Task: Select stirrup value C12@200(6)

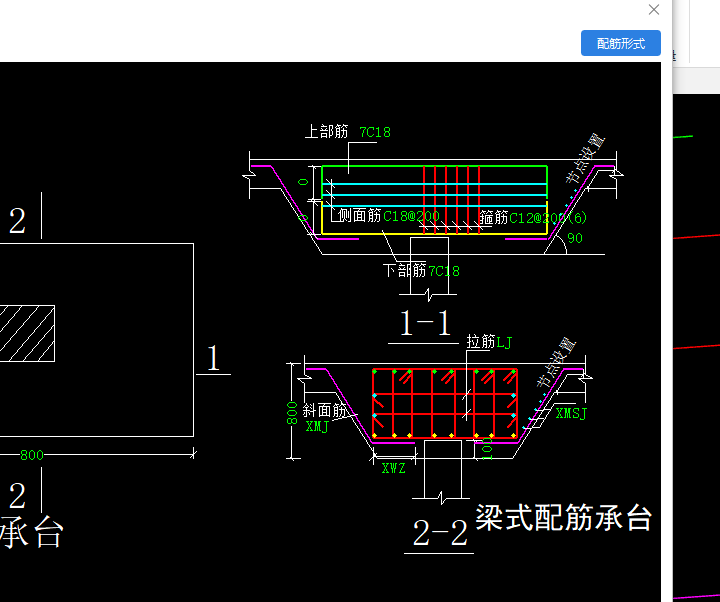Action: click(548, 217)
